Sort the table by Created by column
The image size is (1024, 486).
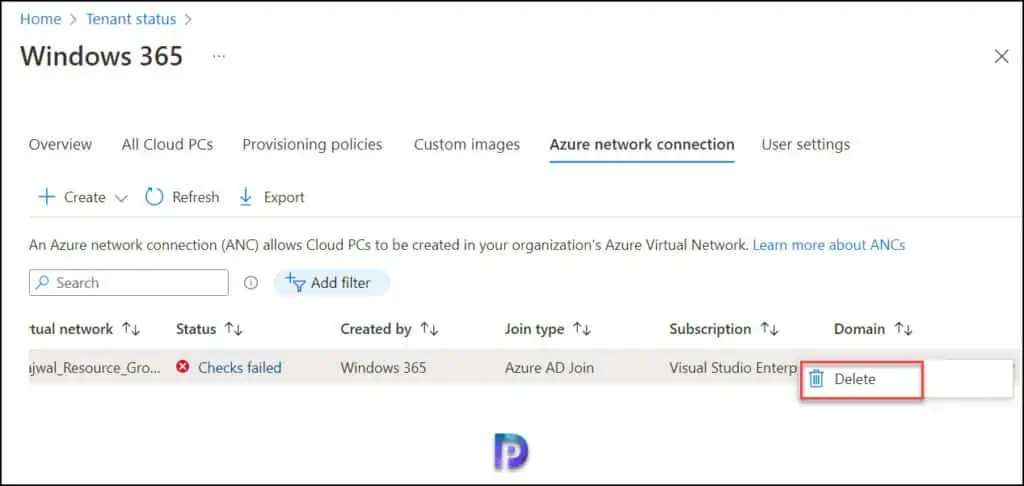(x=429, y=329)
